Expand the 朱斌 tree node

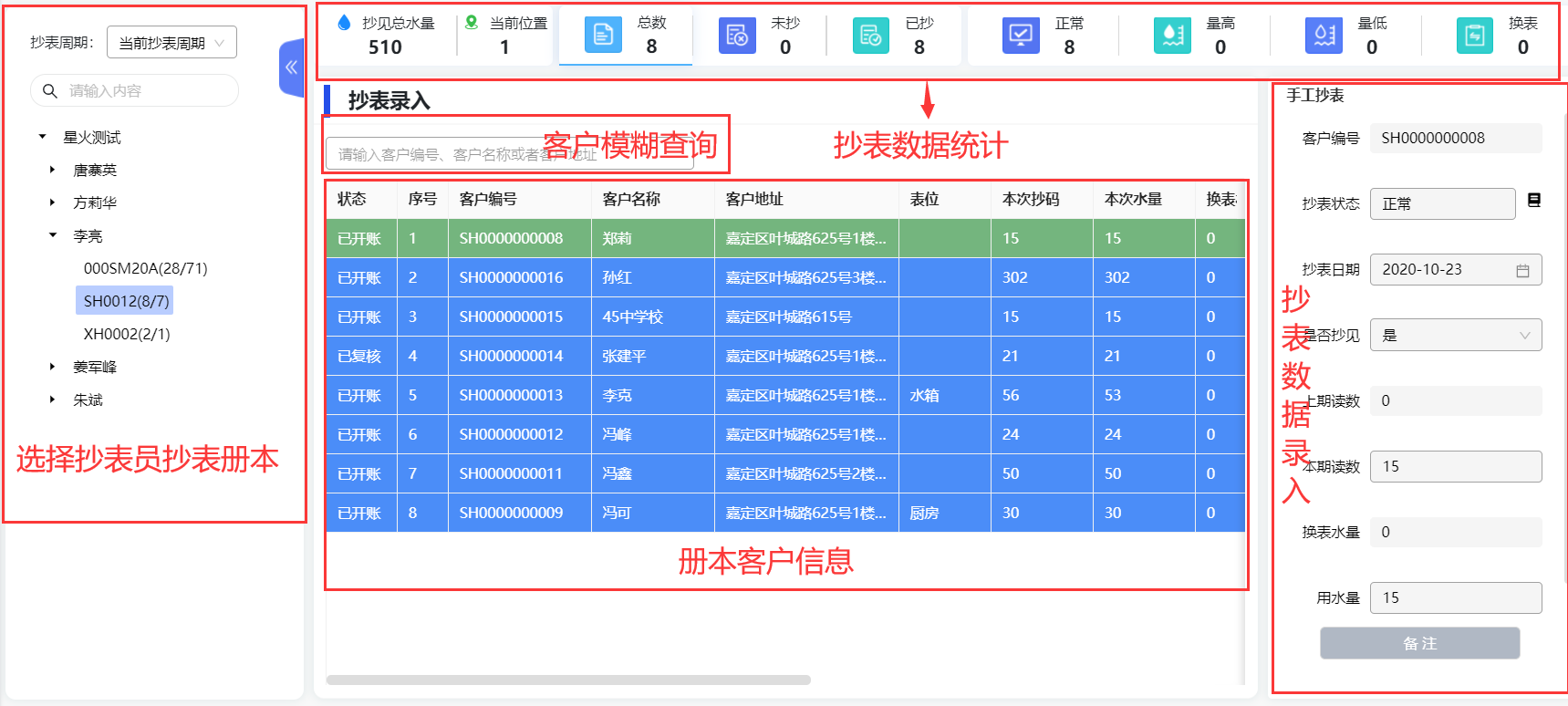tap(52, 400)
